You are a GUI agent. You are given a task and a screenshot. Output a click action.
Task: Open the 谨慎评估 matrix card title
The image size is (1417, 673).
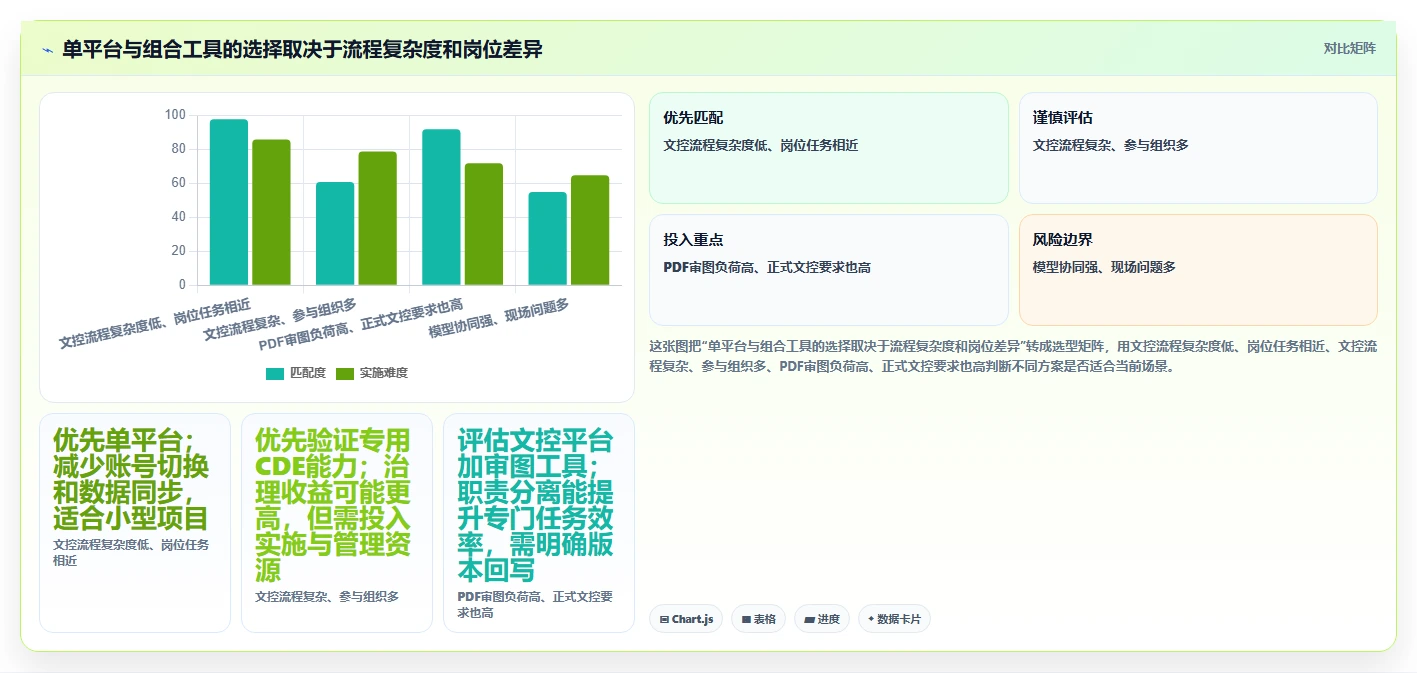tap(1063, 118)
